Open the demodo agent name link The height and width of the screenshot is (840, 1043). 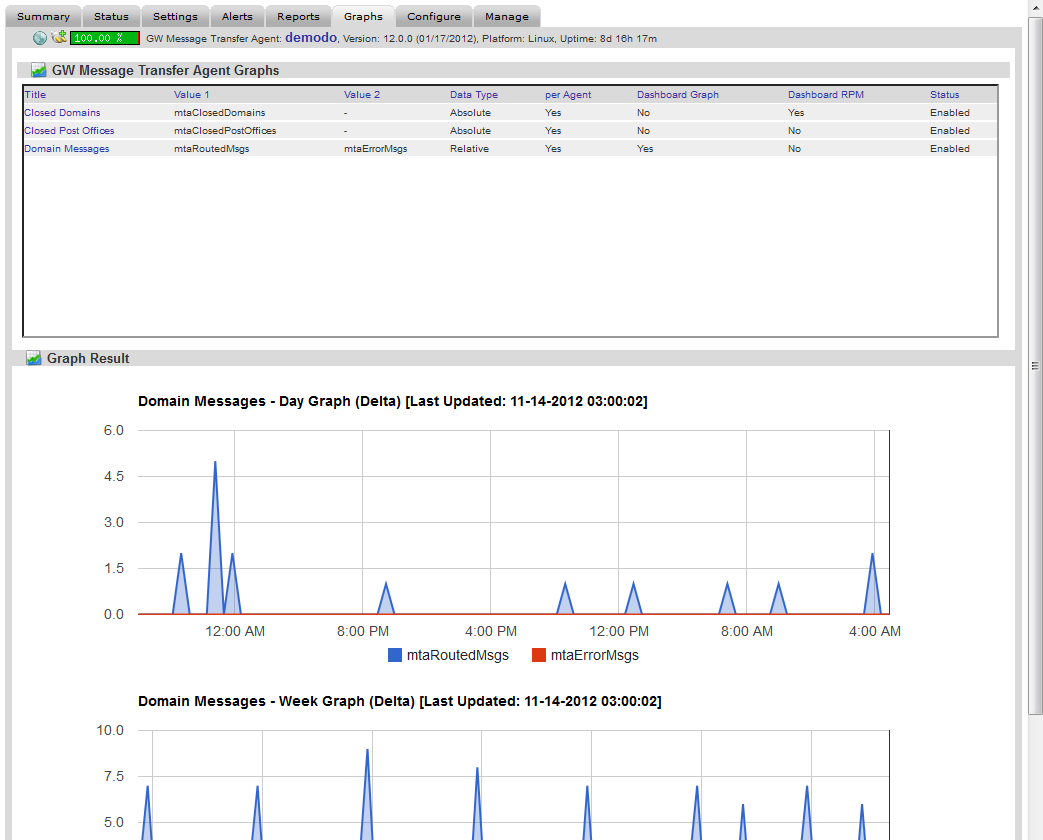tap(311, 38)
